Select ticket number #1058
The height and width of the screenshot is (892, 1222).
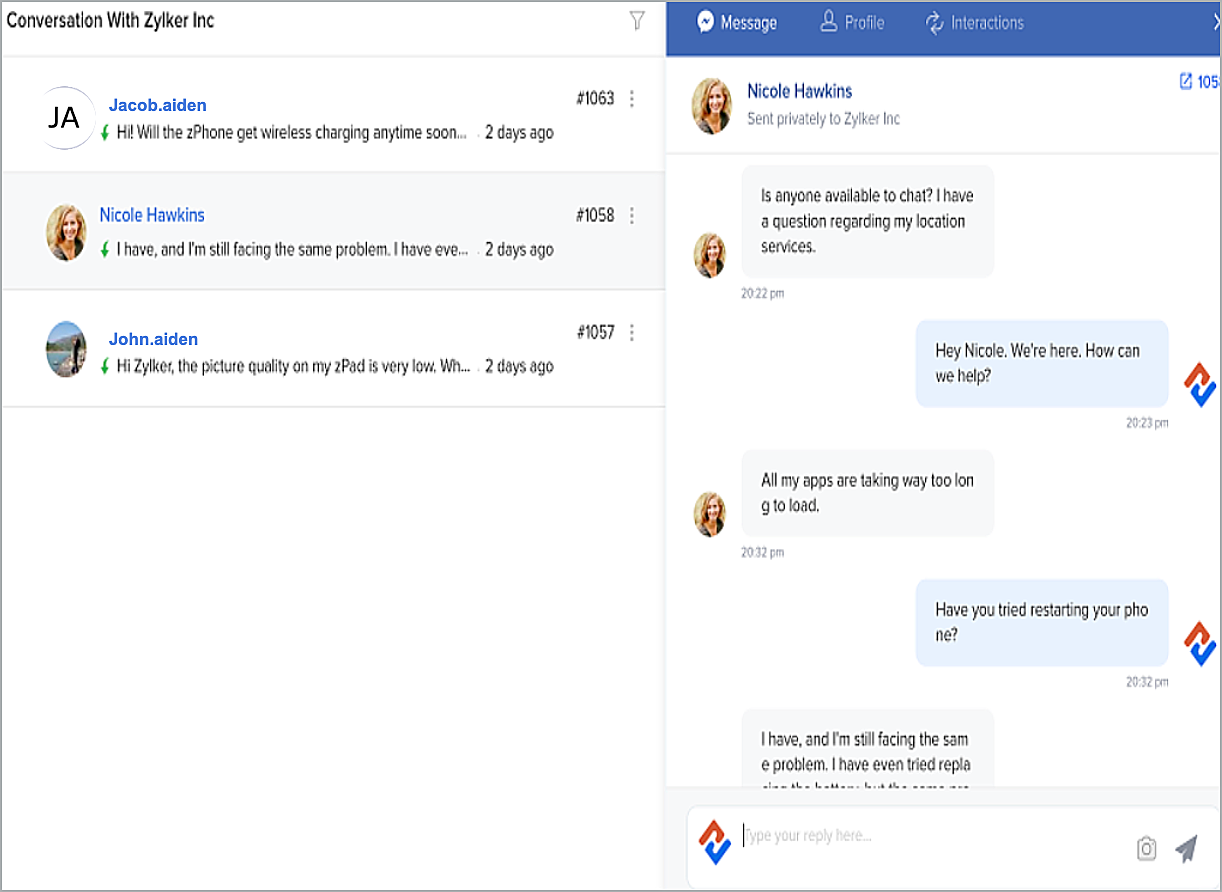coord(595,215)
